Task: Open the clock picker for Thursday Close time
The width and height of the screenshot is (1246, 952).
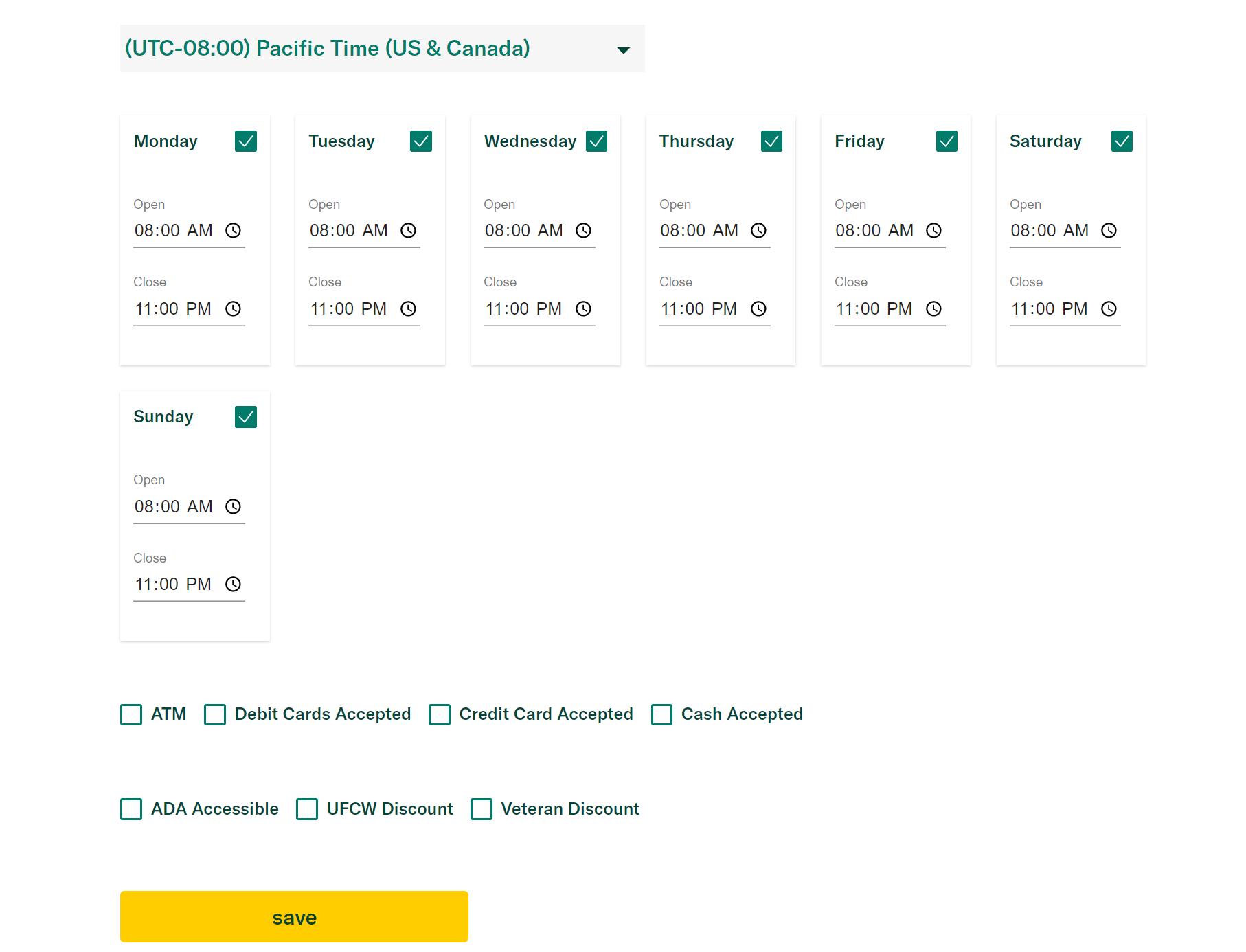Action: tap(759, 308)
